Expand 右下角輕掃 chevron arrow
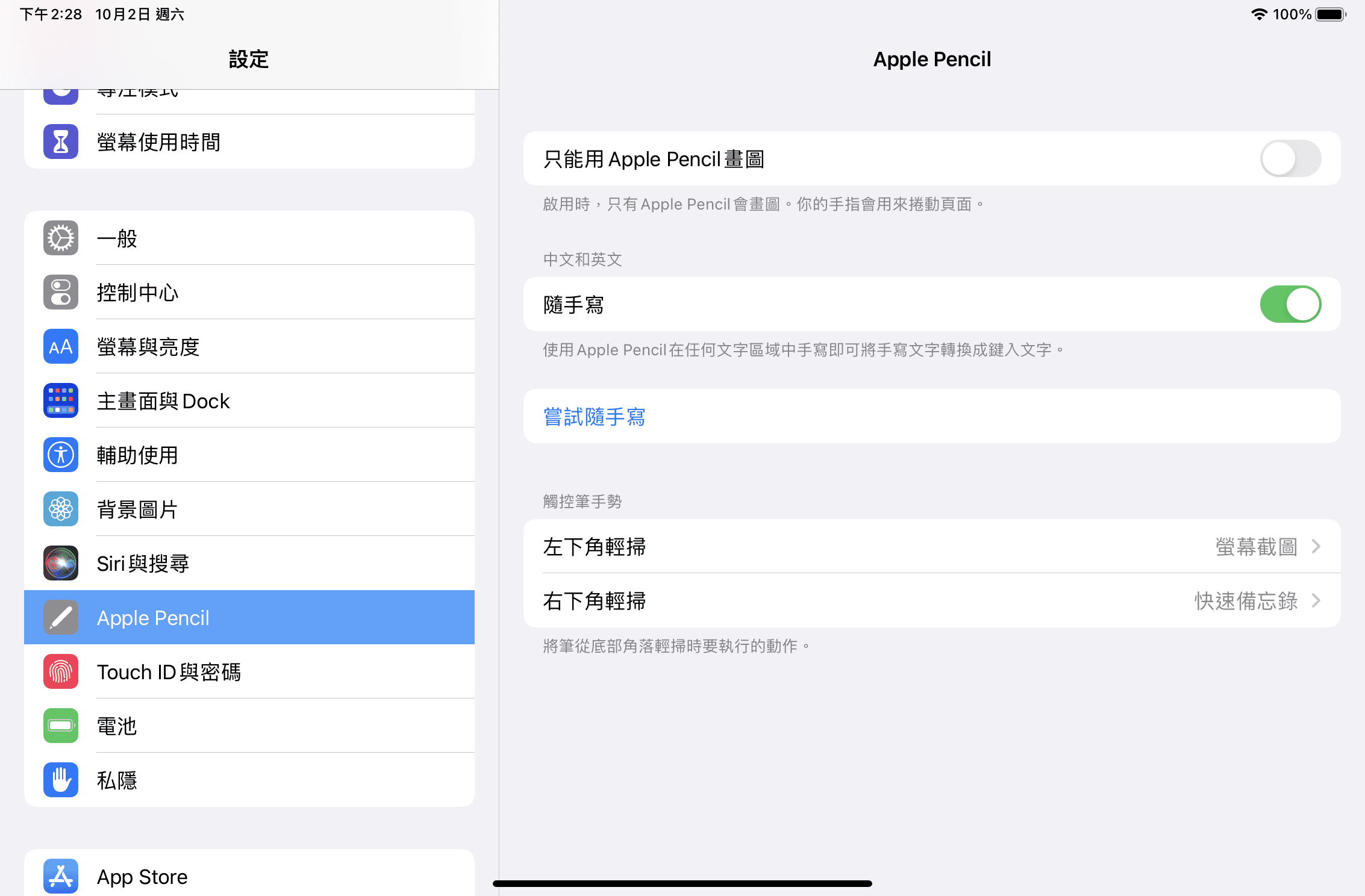The height and width of the screenshot is (896, 1365). (x=1316, y=600)
